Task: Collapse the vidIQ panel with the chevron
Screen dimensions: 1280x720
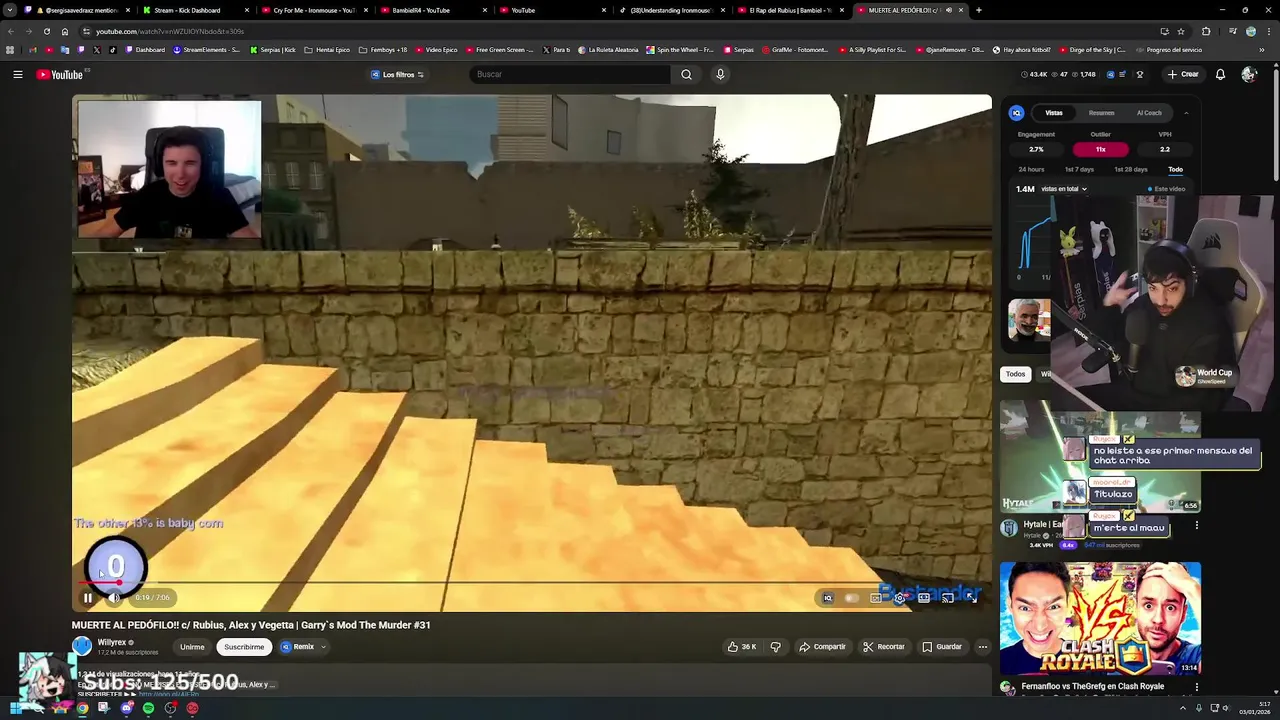Action: pyautogui.click(x=1186, y=113)
